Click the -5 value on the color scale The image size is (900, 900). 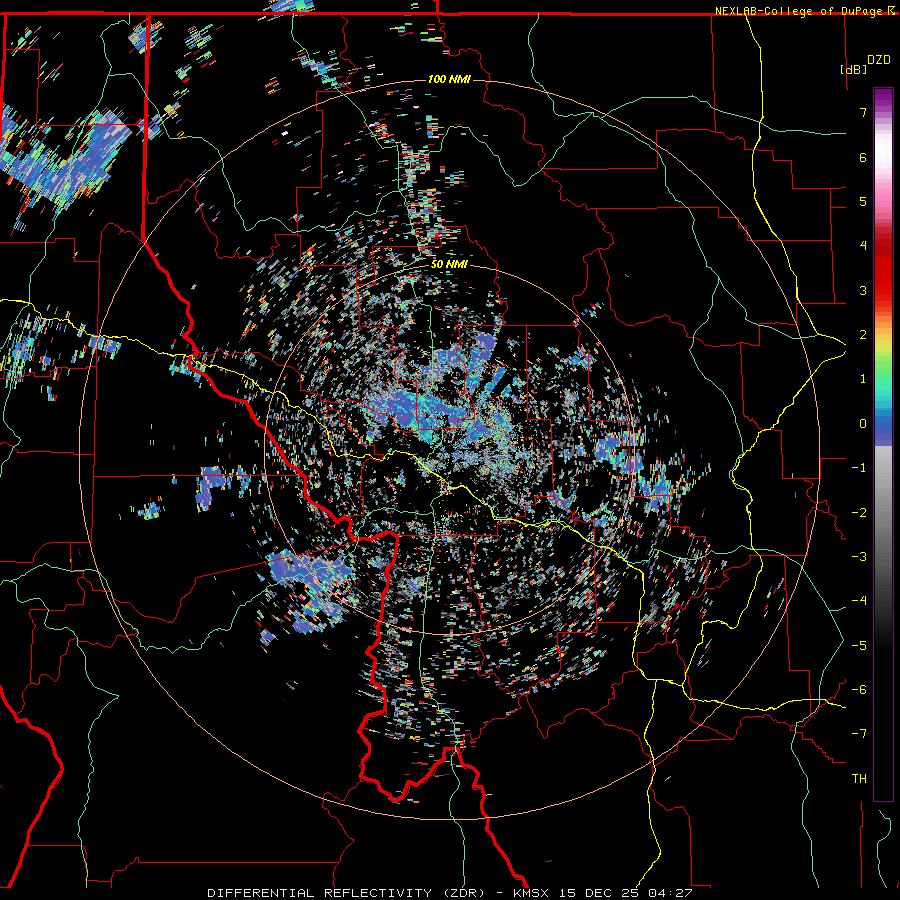coord(859,646)
